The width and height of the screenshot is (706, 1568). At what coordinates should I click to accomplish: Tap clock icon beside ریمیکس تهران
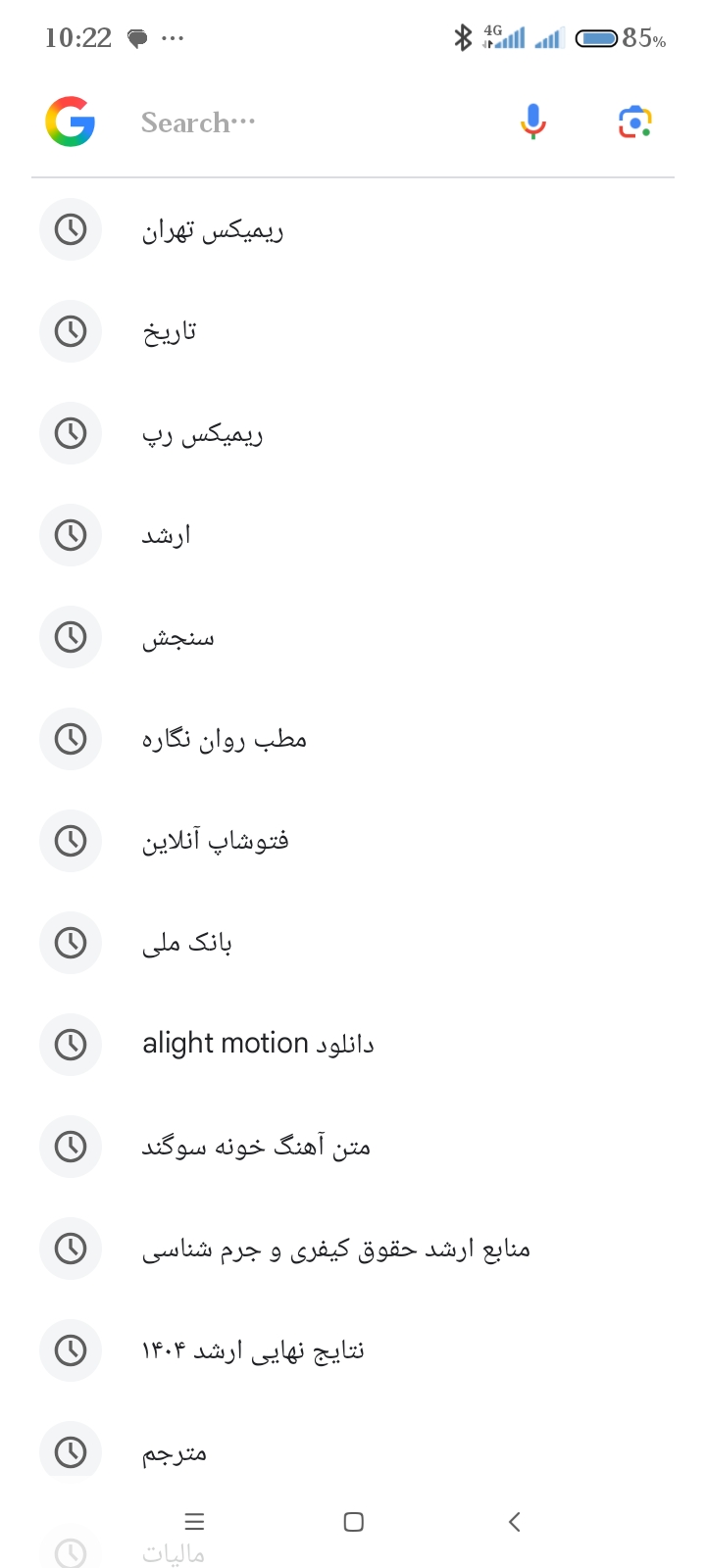pyautogui.click(x=71, y=230)
